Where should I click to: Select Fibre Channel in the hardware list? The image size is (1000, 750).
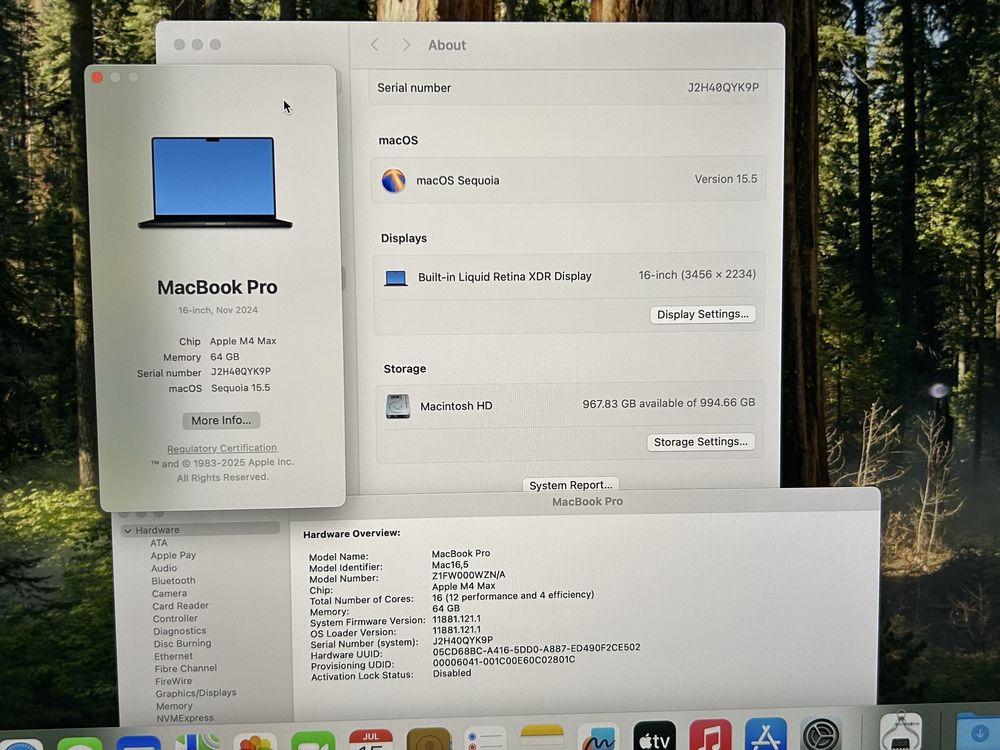(x=186, y=668)
